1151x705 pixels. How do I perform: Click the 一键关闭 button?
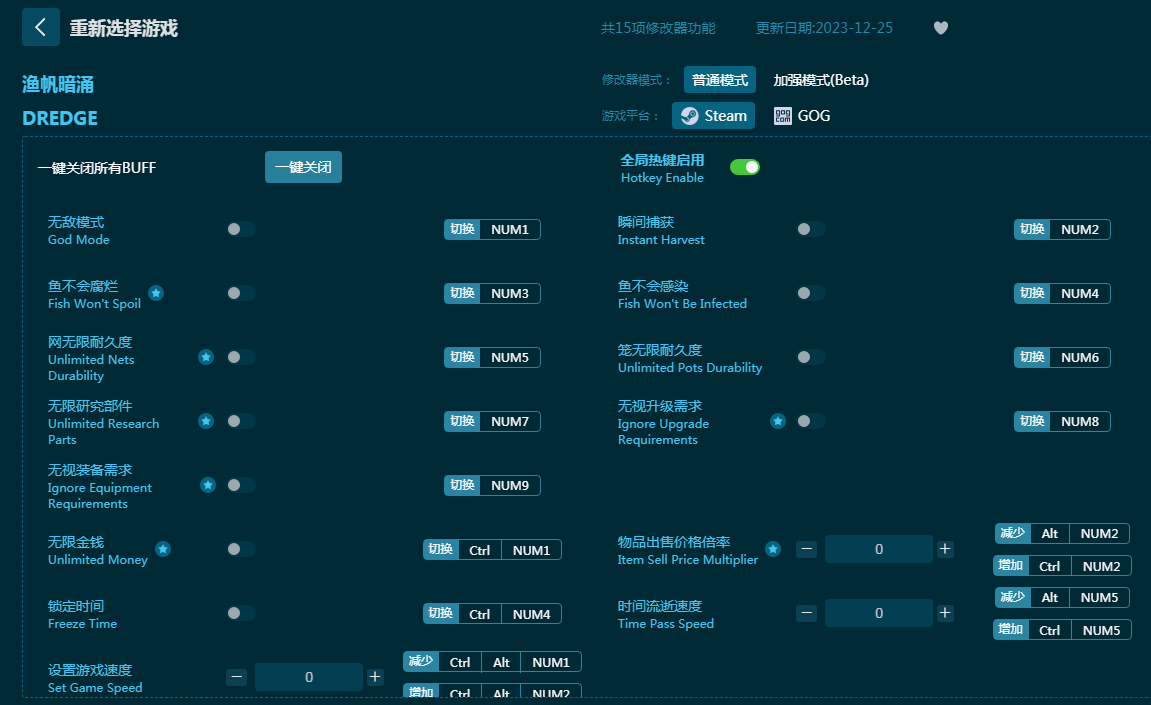[303, 167]
